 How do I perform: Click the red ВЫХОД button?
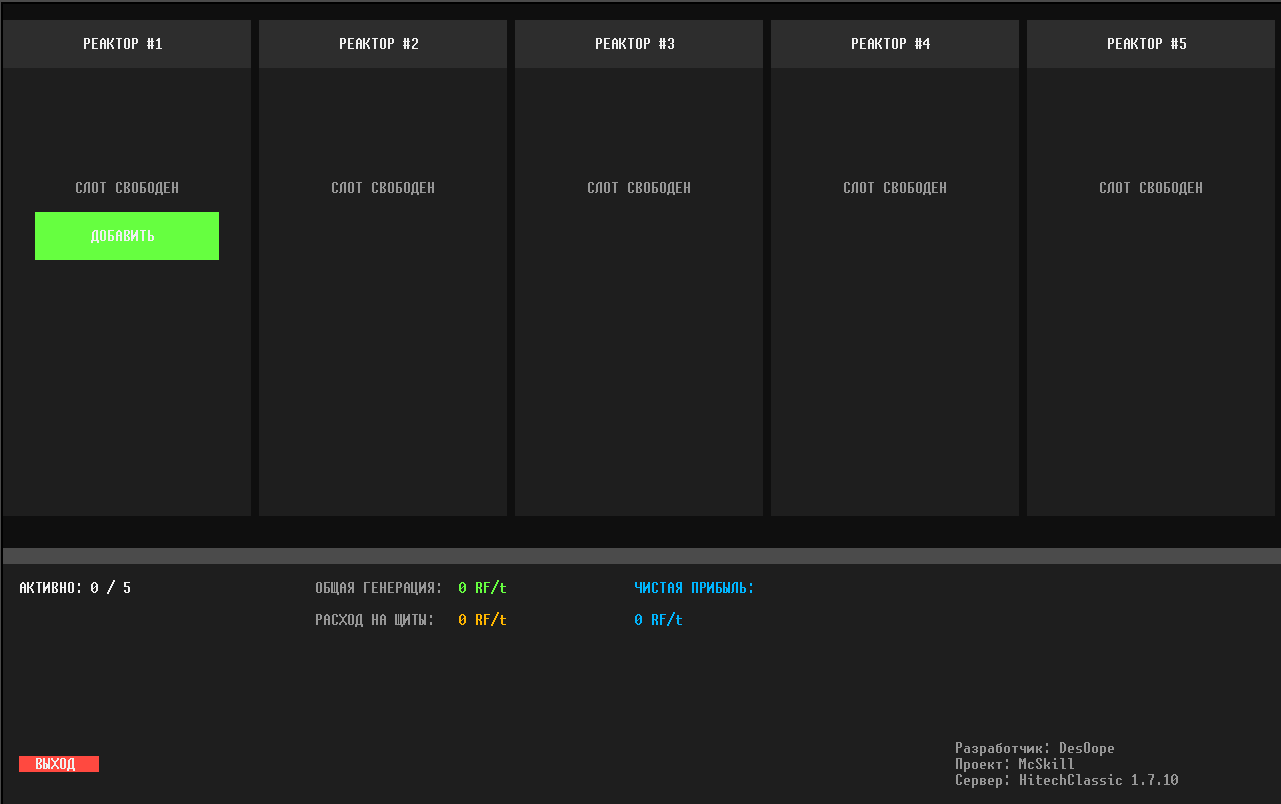pos(59,764)
